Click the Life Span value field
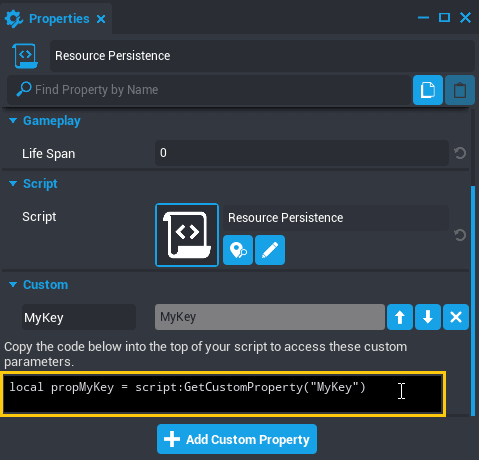This screenshot has width=479, height=460. tap(302, 153)
